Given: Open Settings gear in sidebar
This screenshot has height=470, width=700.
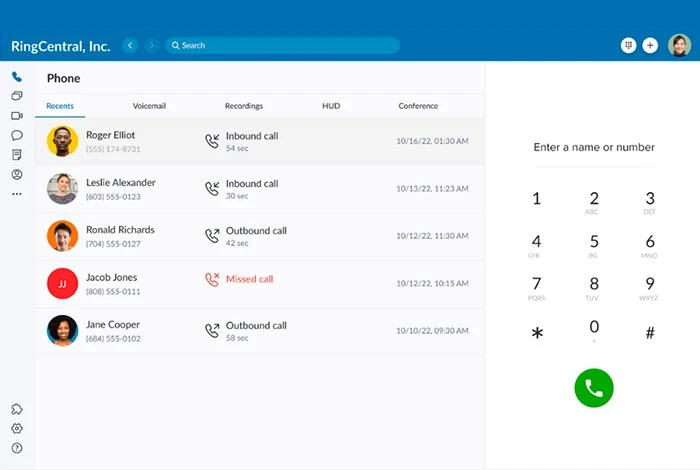Looking at the screenshot, I should point(17,428).
